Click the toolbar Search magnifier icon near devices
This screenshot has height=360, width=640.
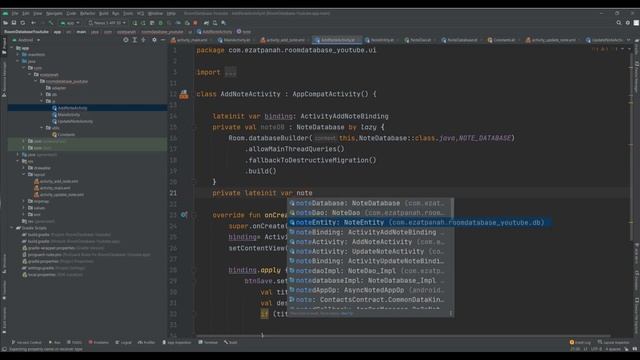pyautogui.click(x=224, y=23)
